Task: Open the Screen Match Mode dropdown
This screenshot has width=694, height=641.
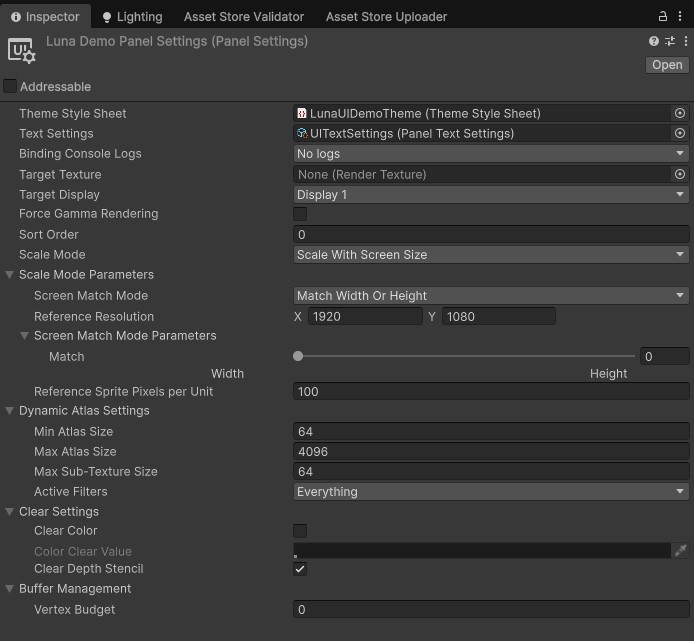Action: [x=491, y=295]
